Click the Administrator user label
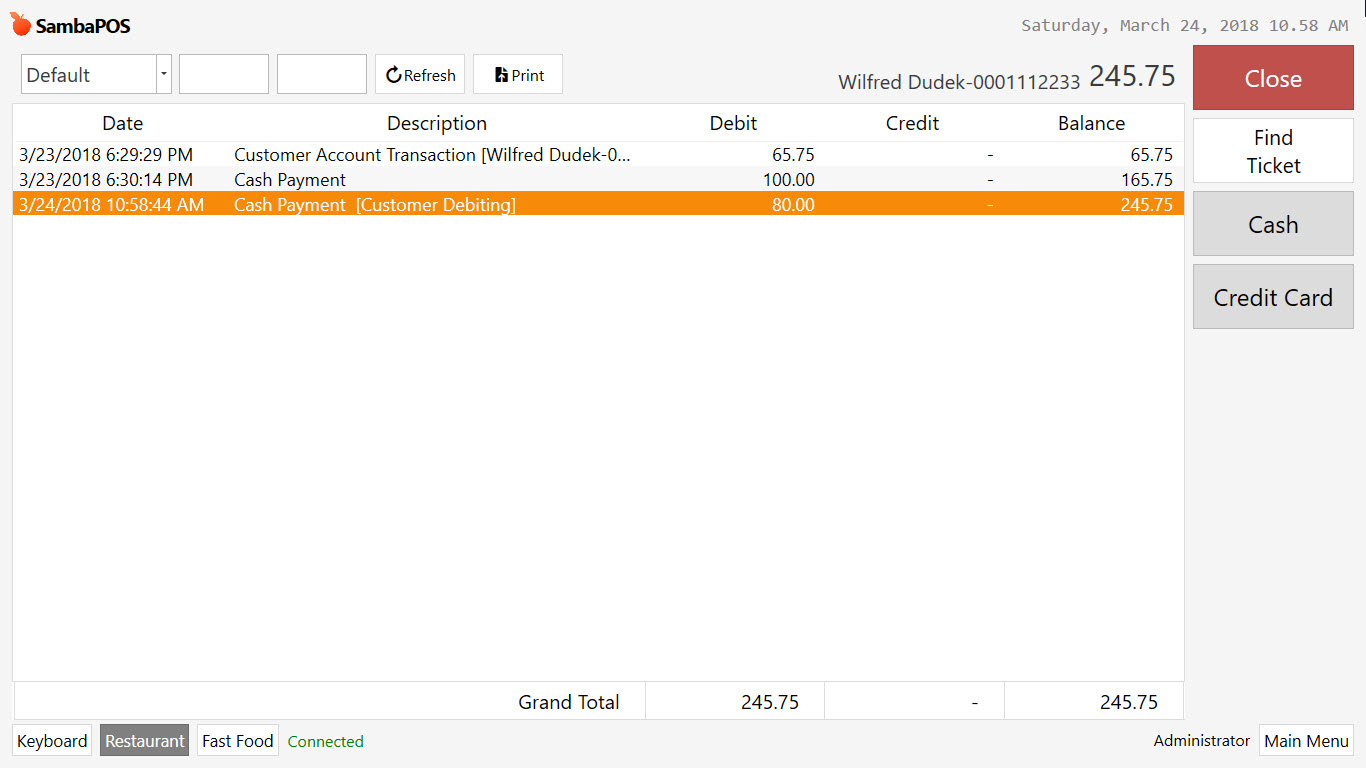1366x768 pixels. coord(1201,741)
